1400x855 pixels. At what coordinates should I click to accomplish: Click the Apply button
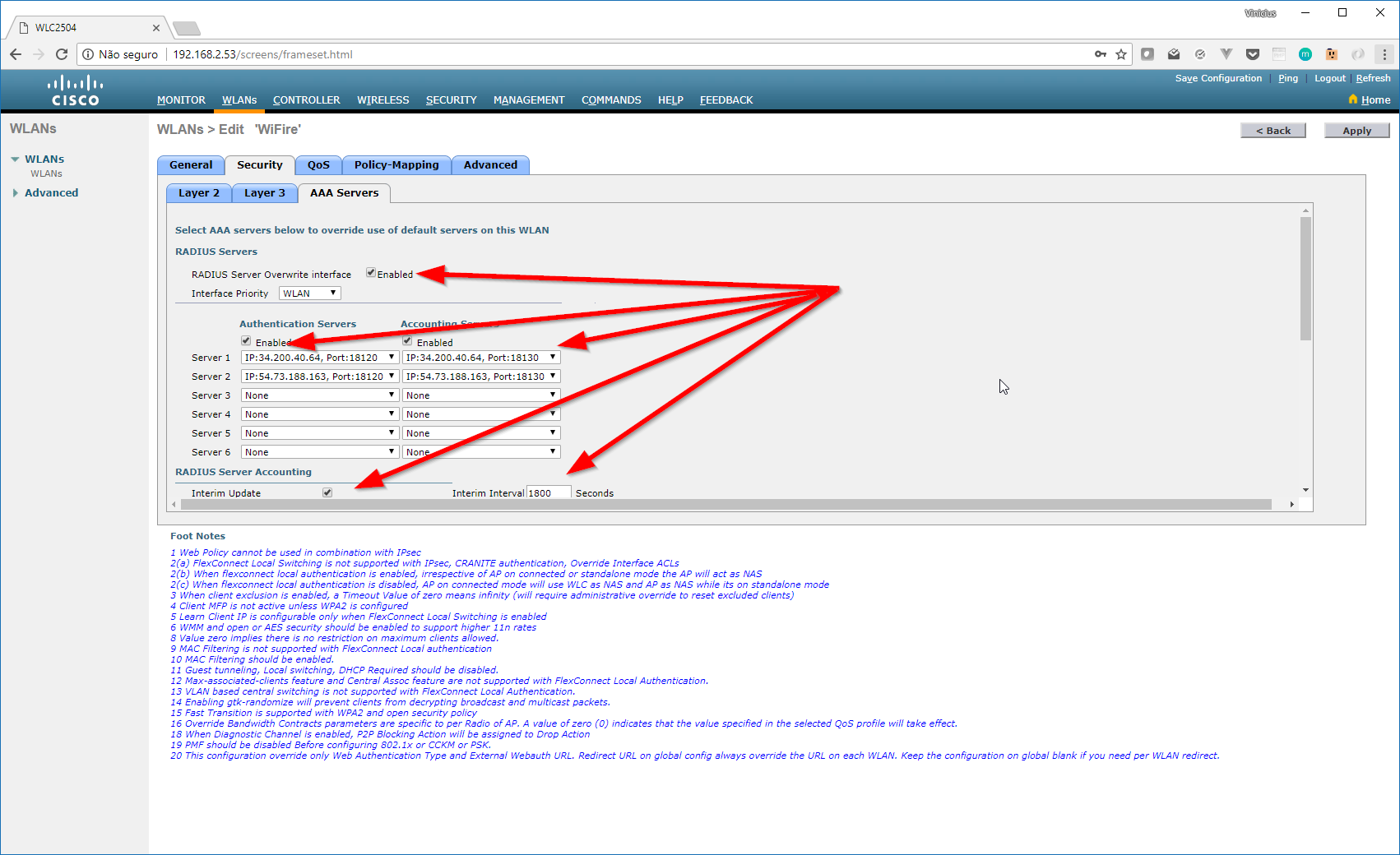point(1357,131)
